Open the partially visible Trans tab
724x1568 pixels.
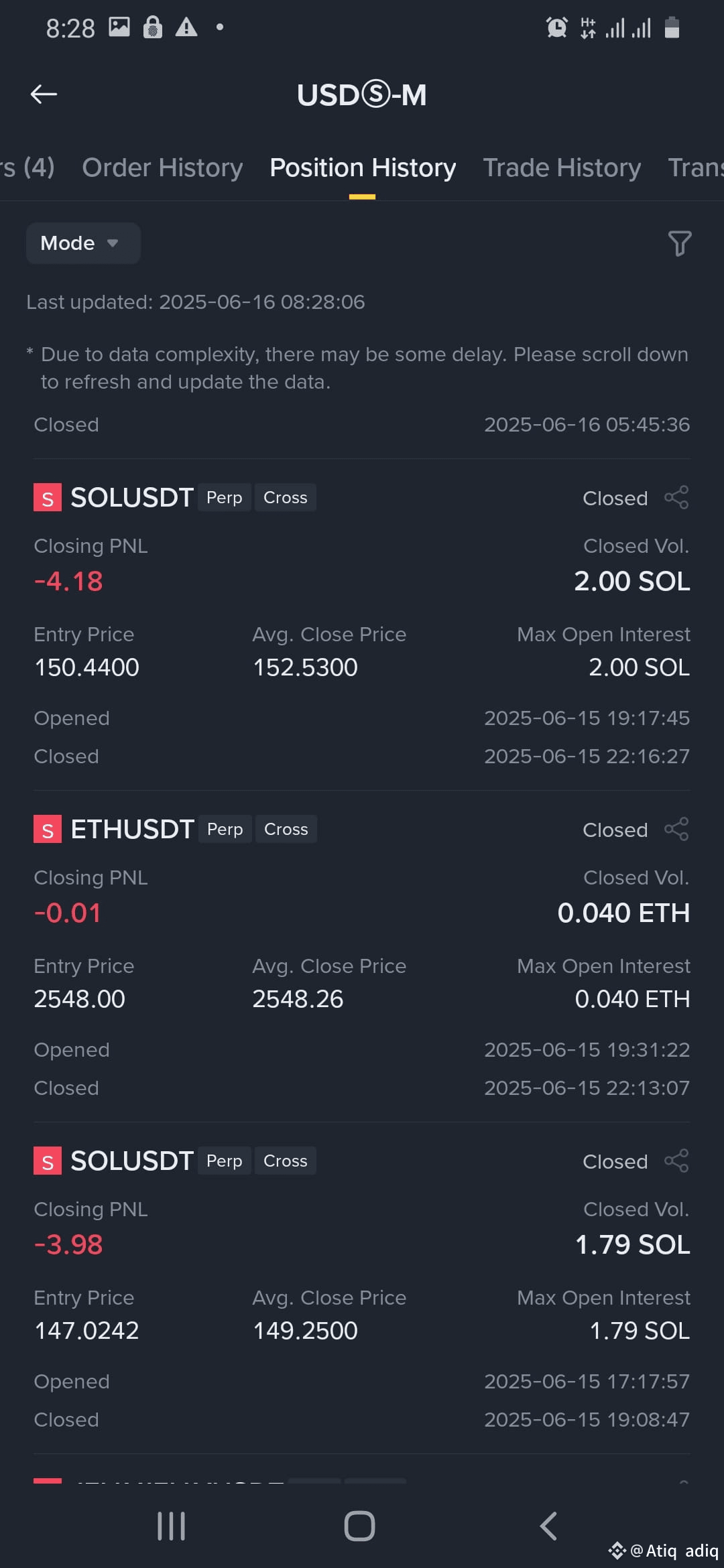coord(696,168)
